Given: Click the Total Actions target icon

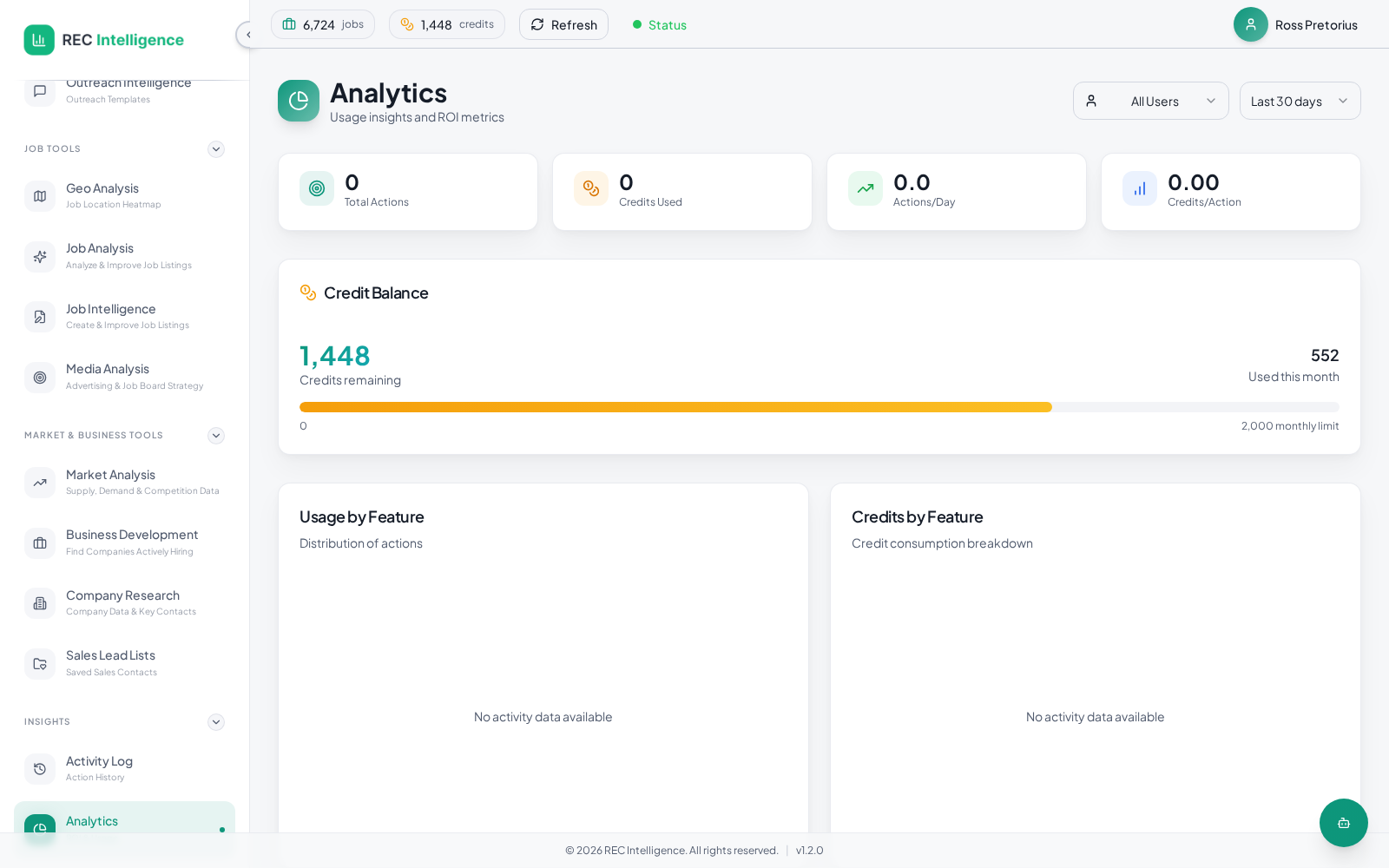Looking at the screenshot, I should (317, 188).
